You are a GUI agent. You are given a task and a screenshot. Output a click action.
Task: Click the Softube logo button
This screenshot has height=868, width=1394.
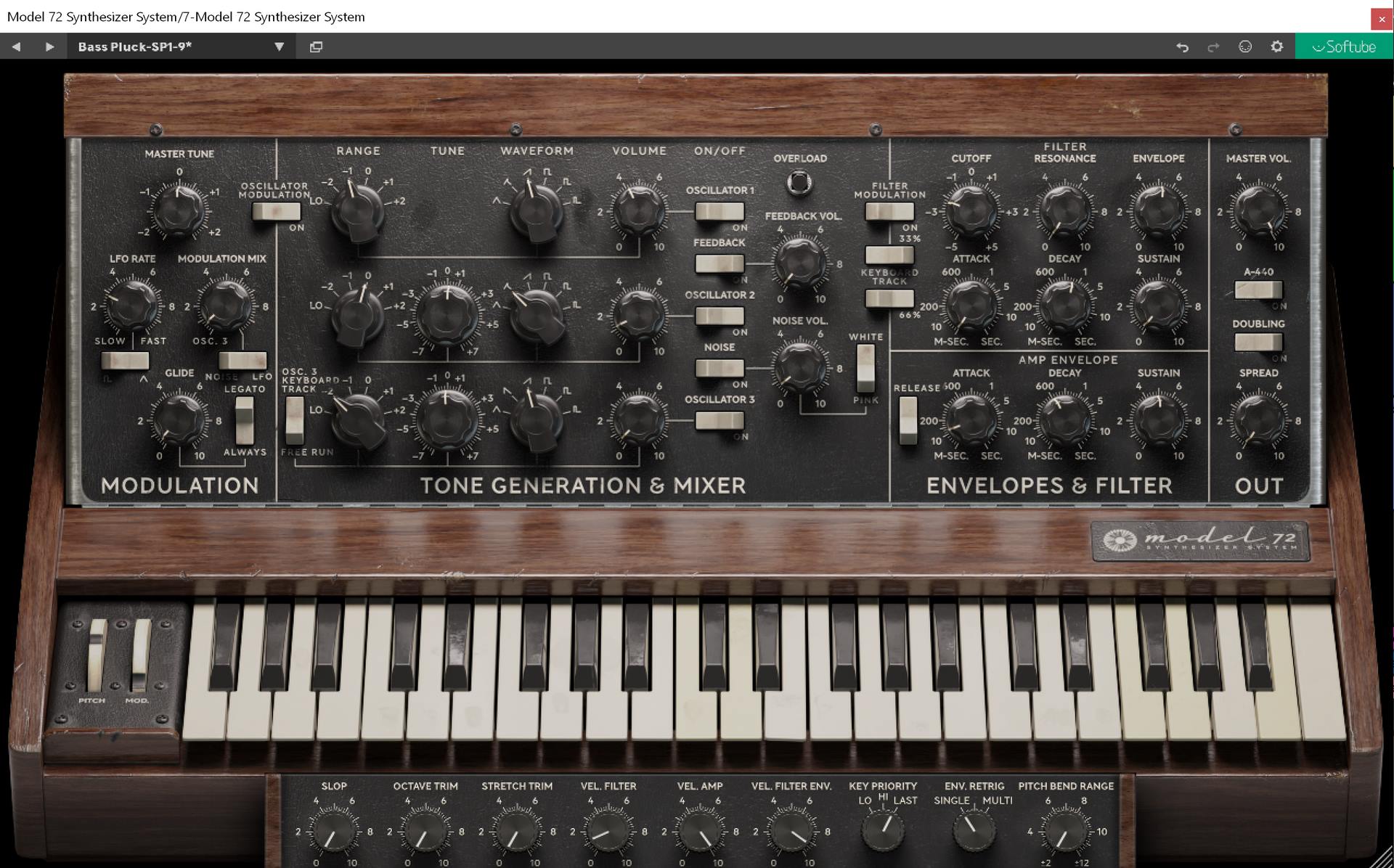click(1344, 46)
